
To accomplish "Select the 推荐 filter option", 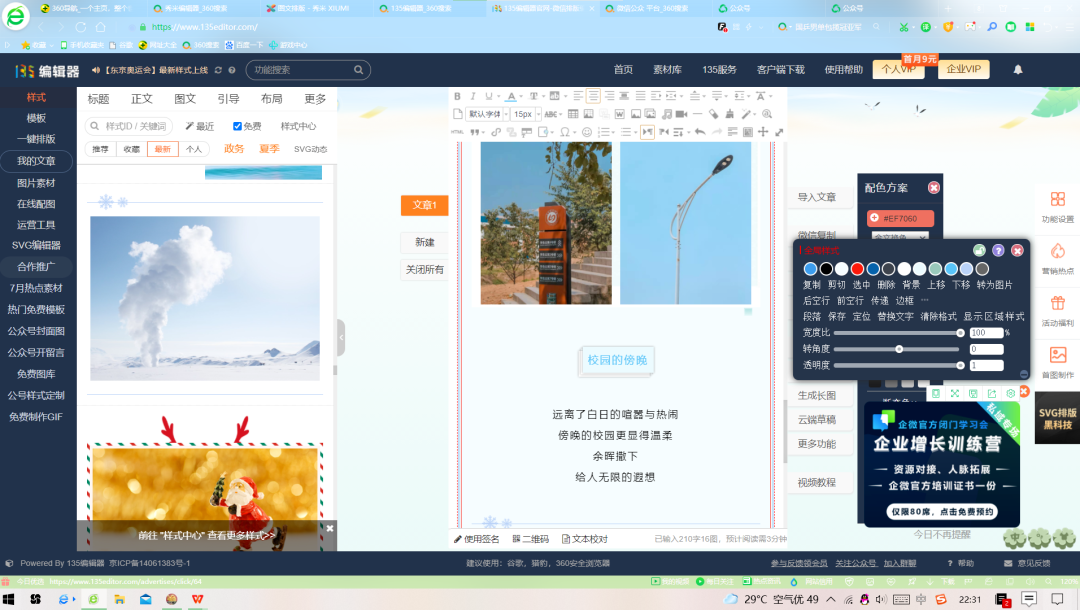I will (x=100, y=149).
